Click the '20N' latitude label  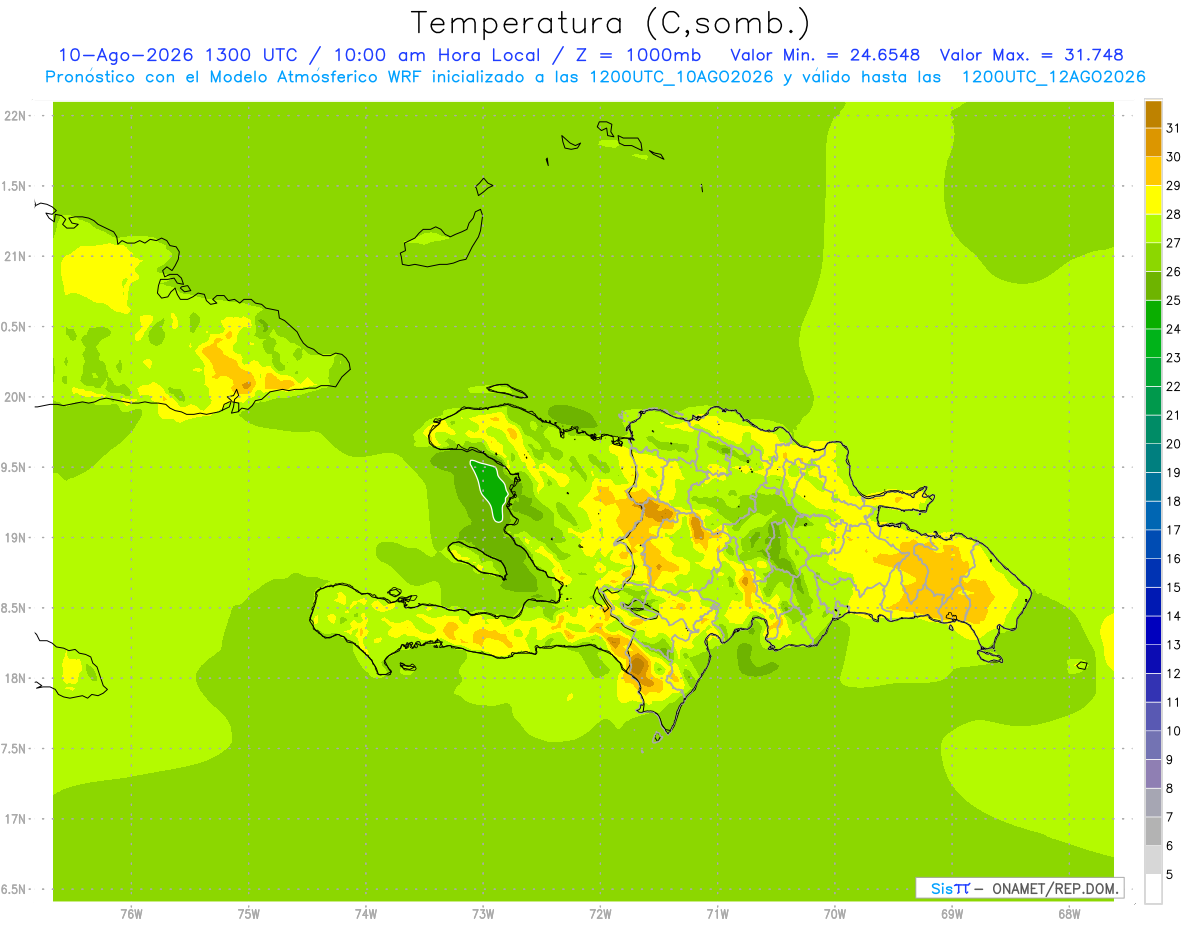(x=16, y=397)
